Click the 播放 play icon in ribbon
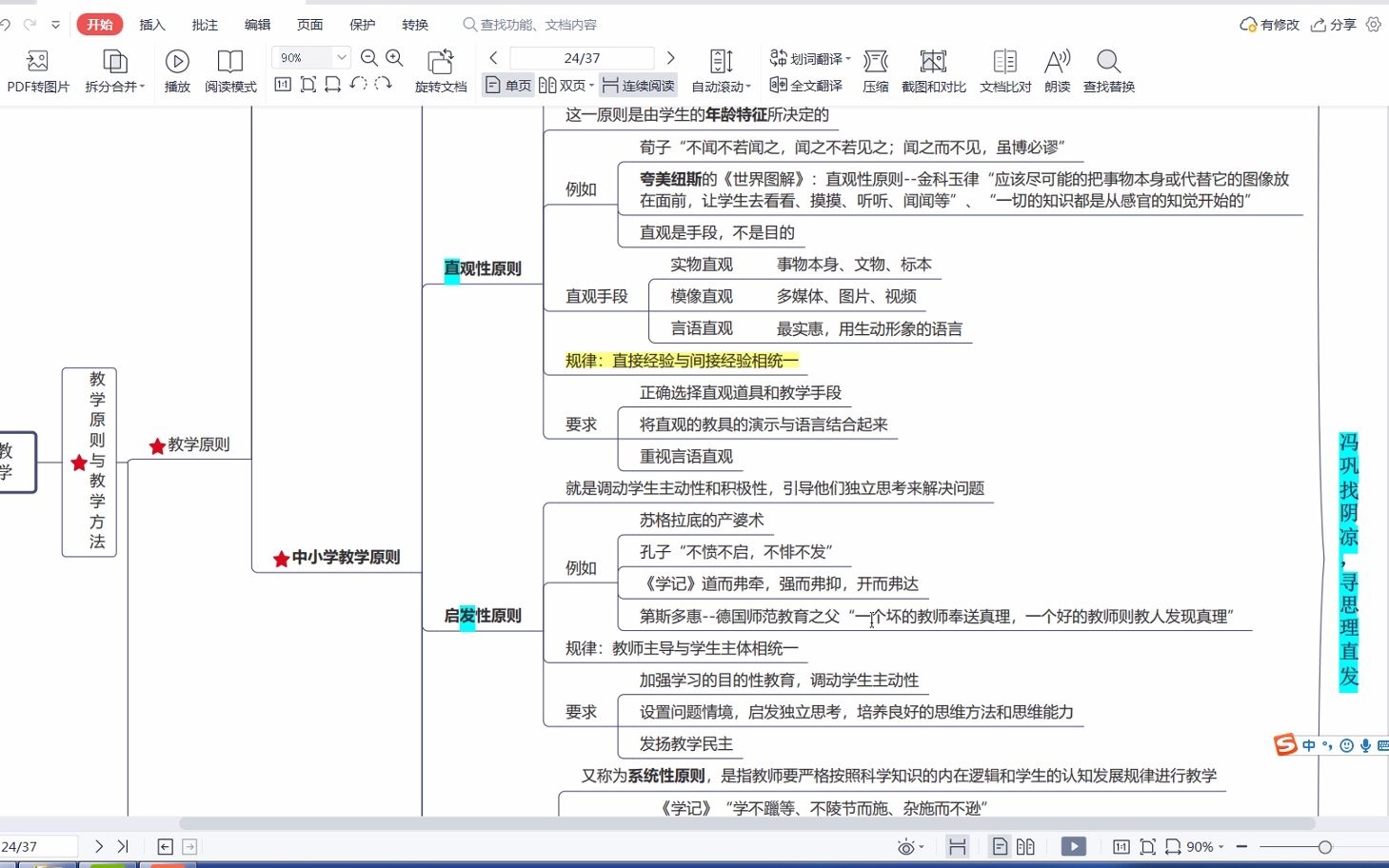The image size is (1389, 868). [x=177, y=62]
